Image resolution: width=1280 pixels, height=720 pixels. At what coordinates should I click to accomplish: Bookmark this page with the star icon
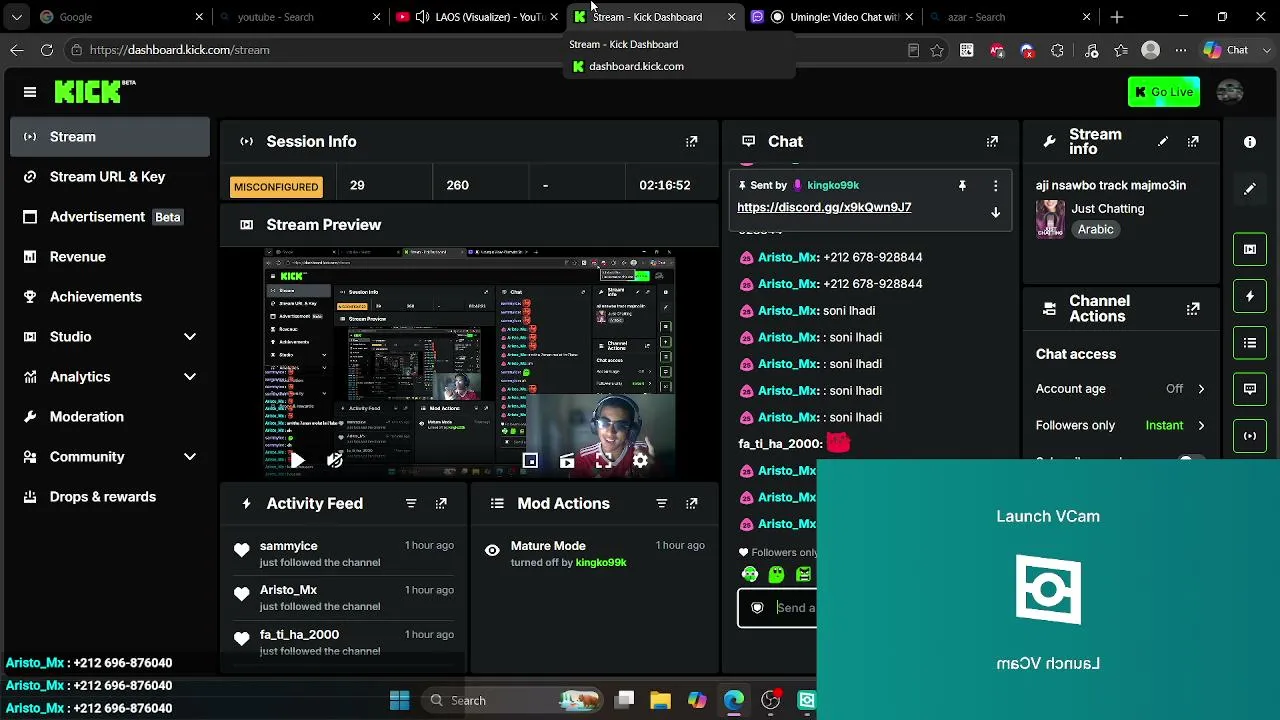937,50
